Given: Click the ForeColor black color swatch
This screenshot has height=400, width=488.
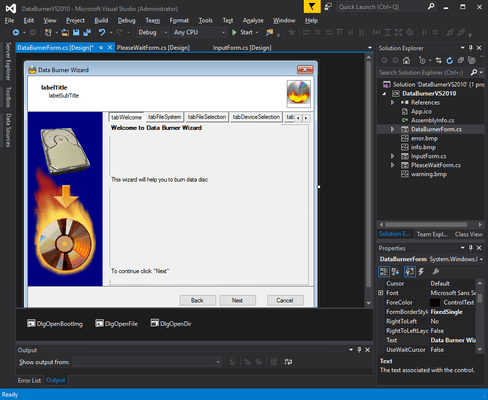Looking at the screenshot, I should (x=435, y=302).
